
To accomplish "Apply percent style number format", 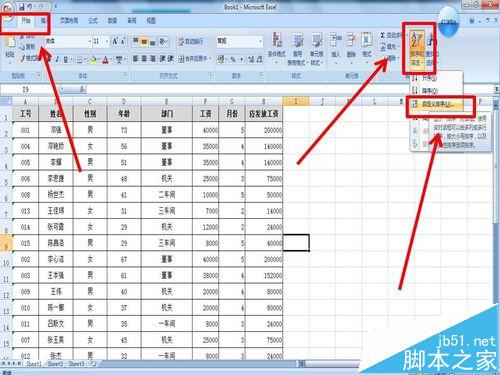I will coord(233,59).
